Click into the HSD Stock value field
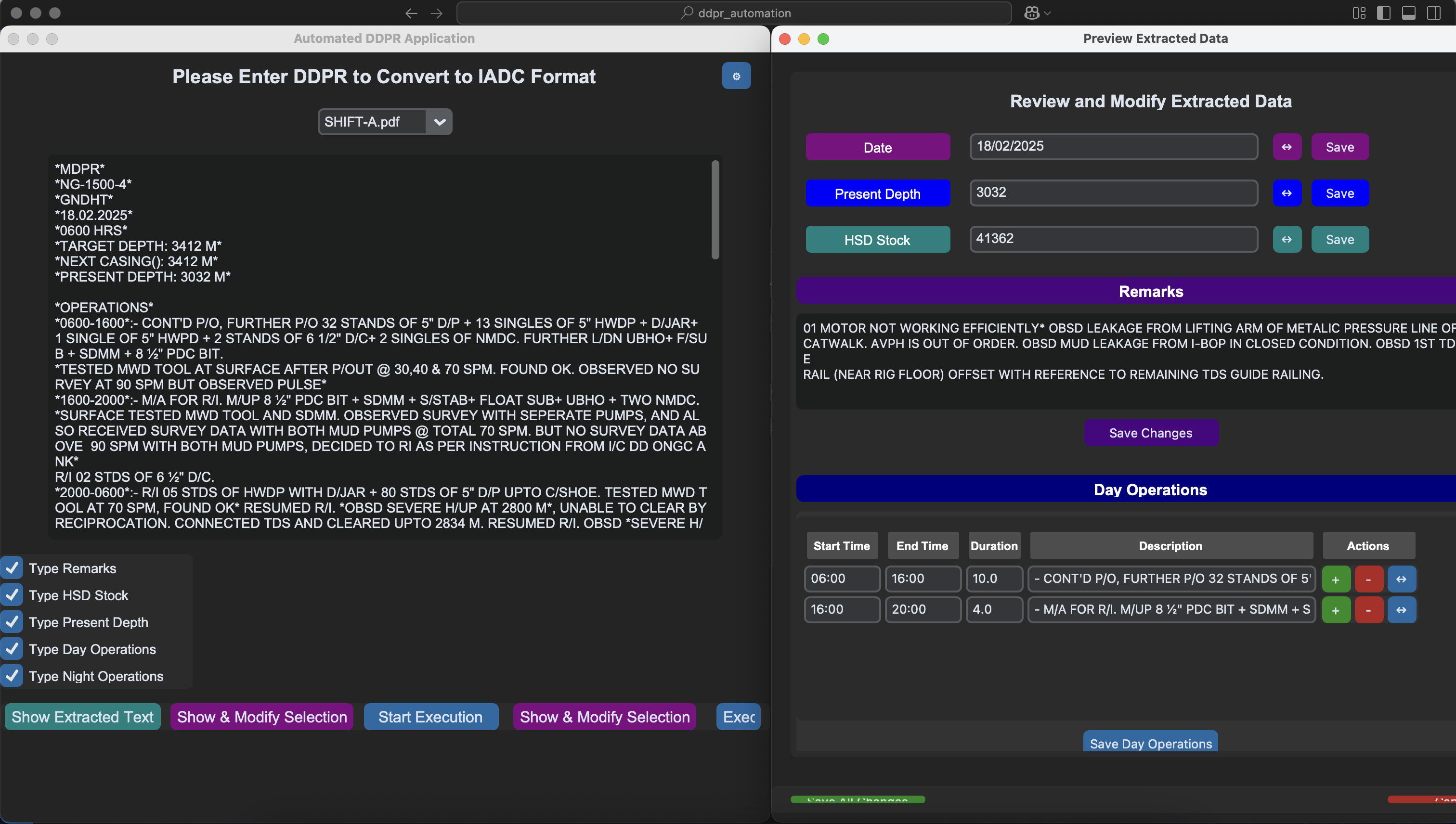The width and height of the screenshot is (1456, 824). coord(1113,239)
